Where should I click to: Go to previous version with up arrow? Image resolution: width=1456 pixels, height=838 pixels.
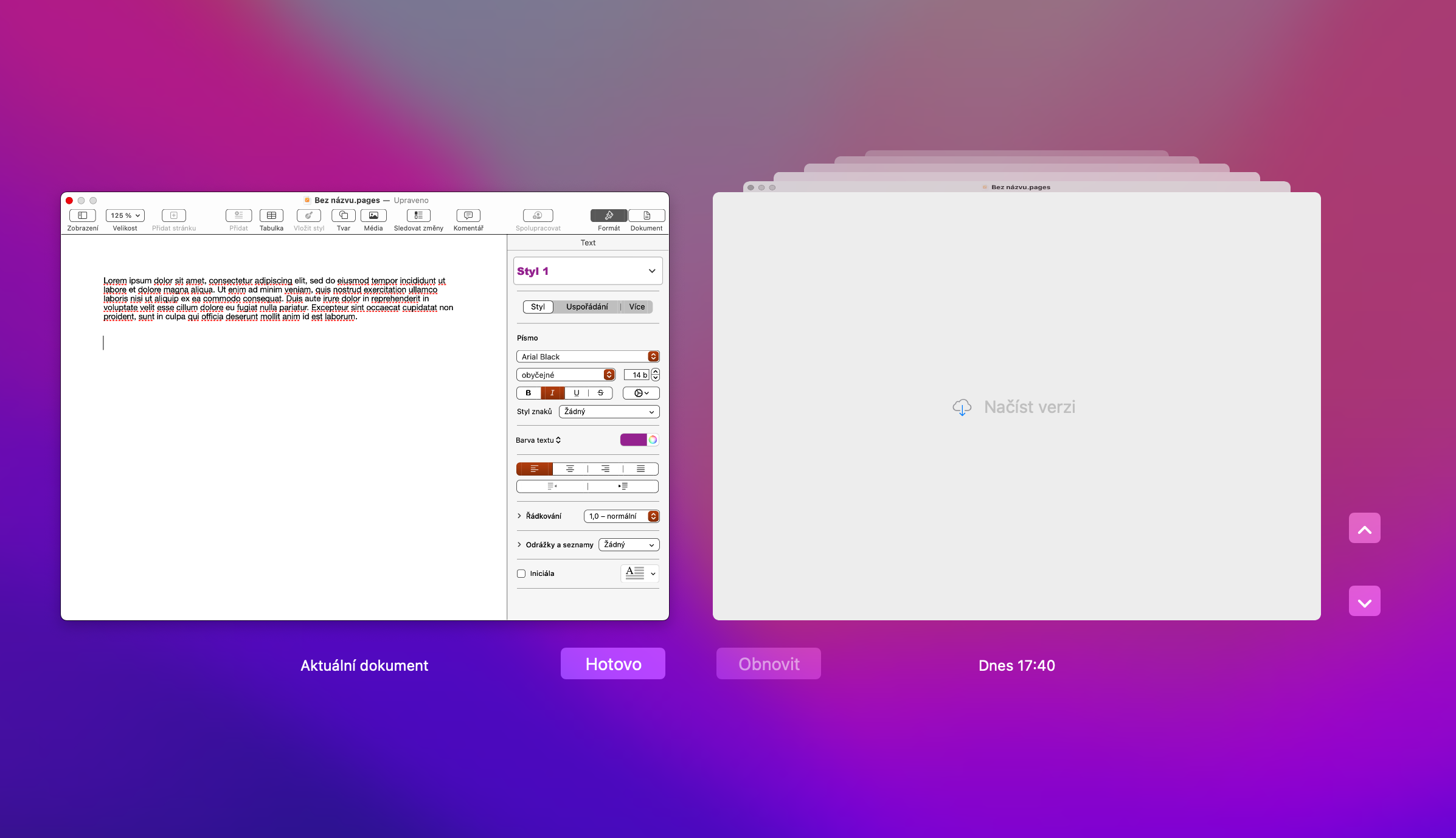(x=1364, y=528)
